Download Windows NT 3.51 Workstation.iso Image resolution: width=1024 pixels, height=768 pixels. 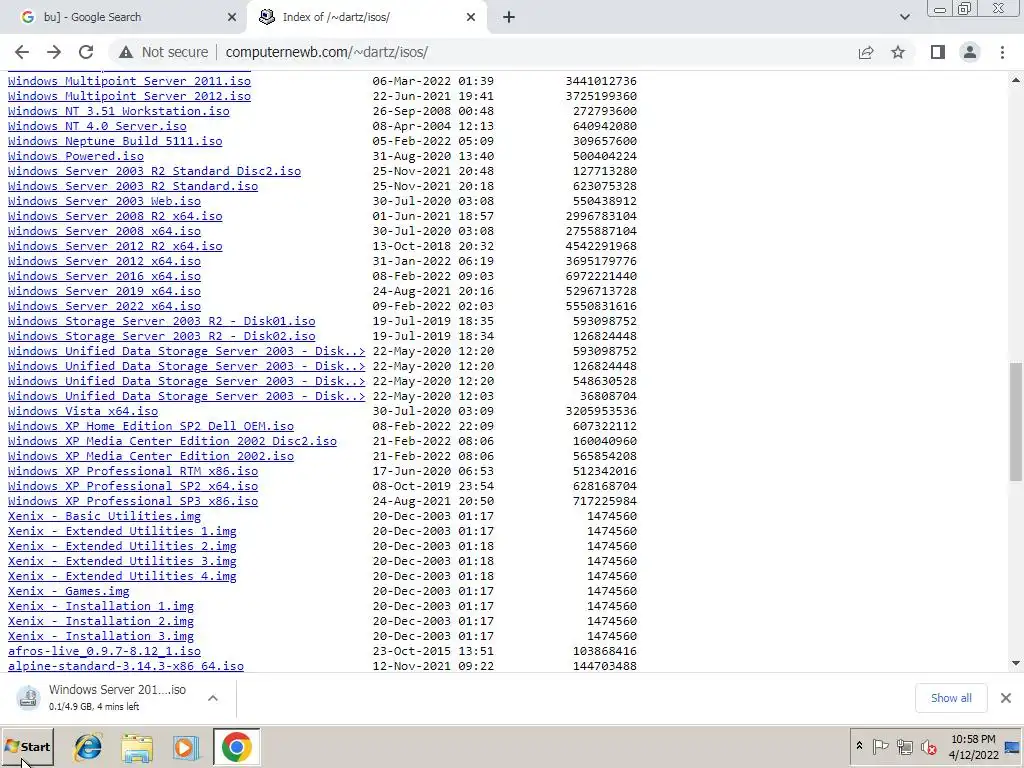tap(118, 111)
